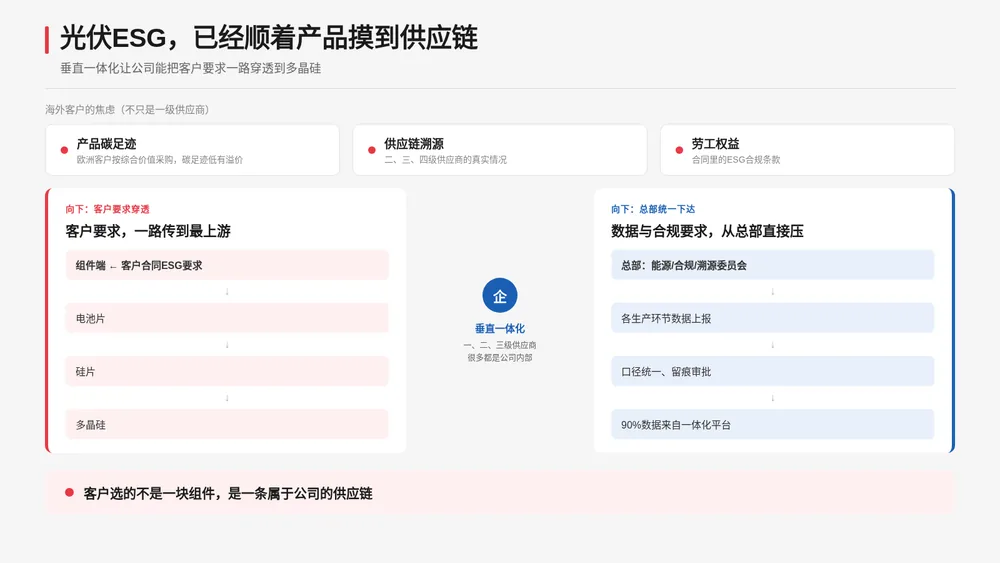
Task: Select the 各生产环节数据上报 box
Action: 772,318
